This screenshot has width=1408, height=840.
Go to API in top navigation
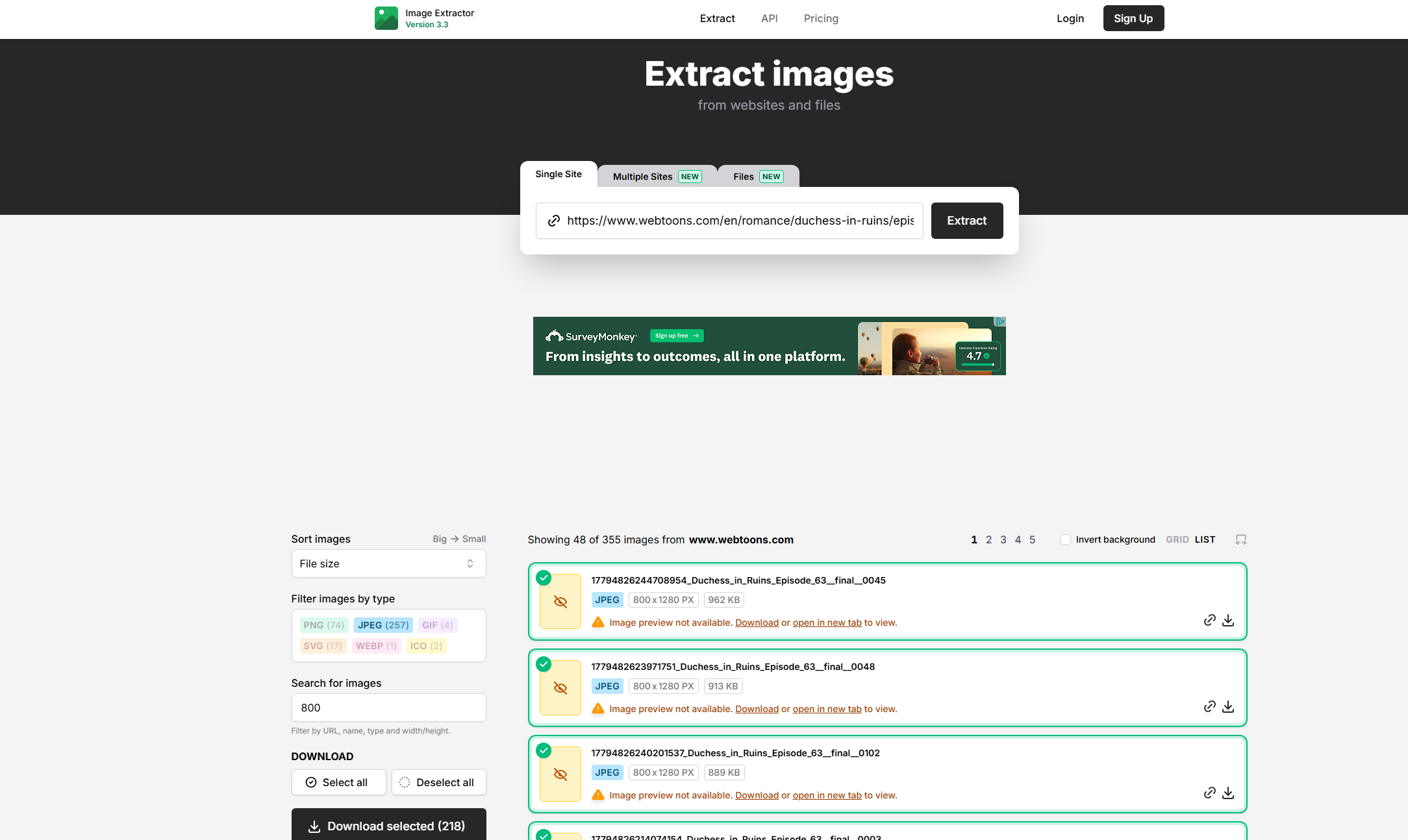(x=770, y=18)
